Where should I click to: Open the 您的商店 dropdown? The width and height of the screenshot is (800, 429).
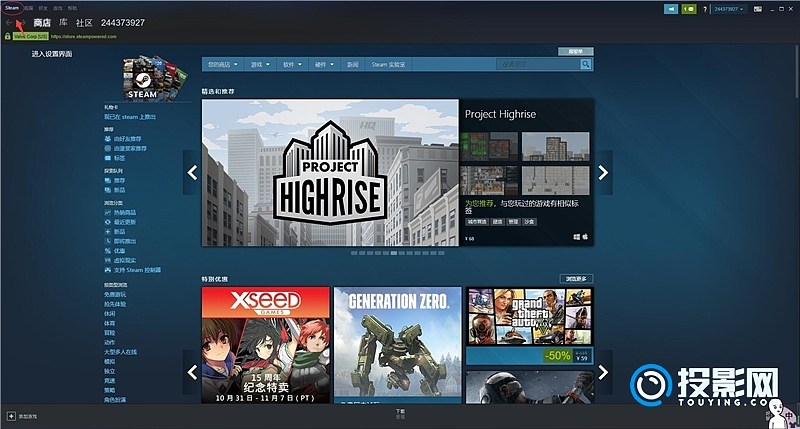[222, 64]
